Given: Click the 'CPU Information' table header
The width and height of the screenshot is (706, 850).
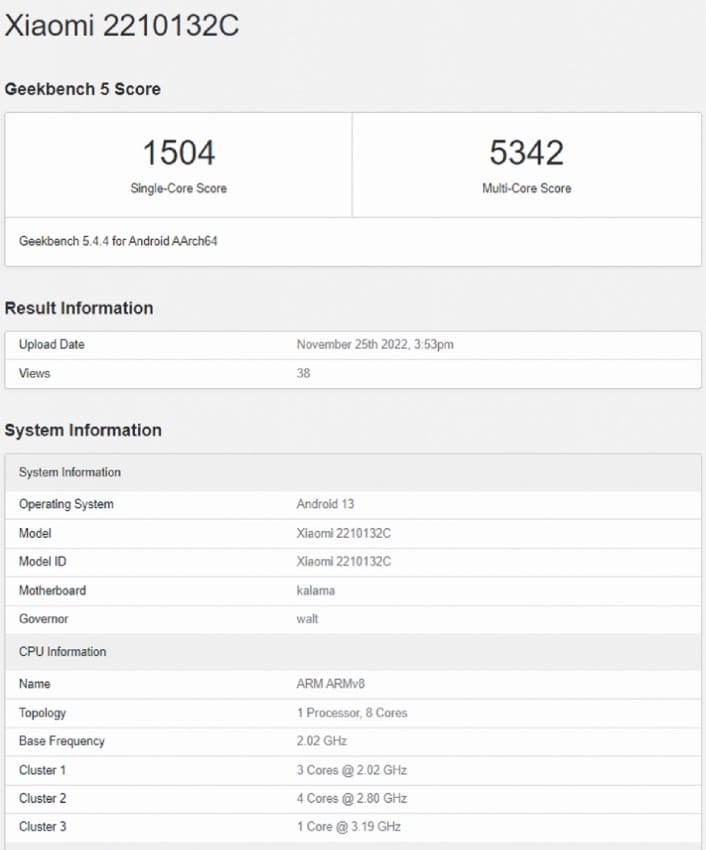Looking at the screenshot, I should point(353,652).
